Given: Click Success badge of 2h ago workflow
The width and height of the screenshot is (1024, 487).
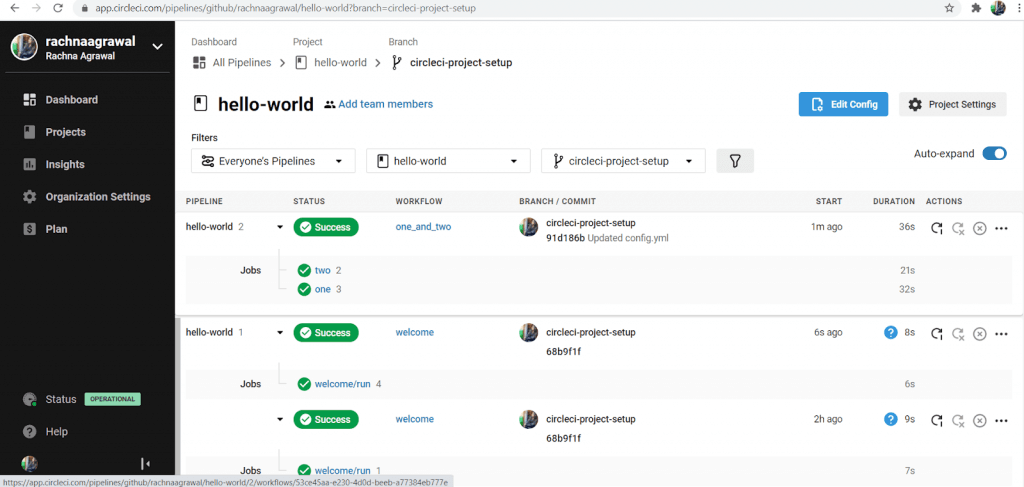Looking at the screenshot, I should point(326,419).
